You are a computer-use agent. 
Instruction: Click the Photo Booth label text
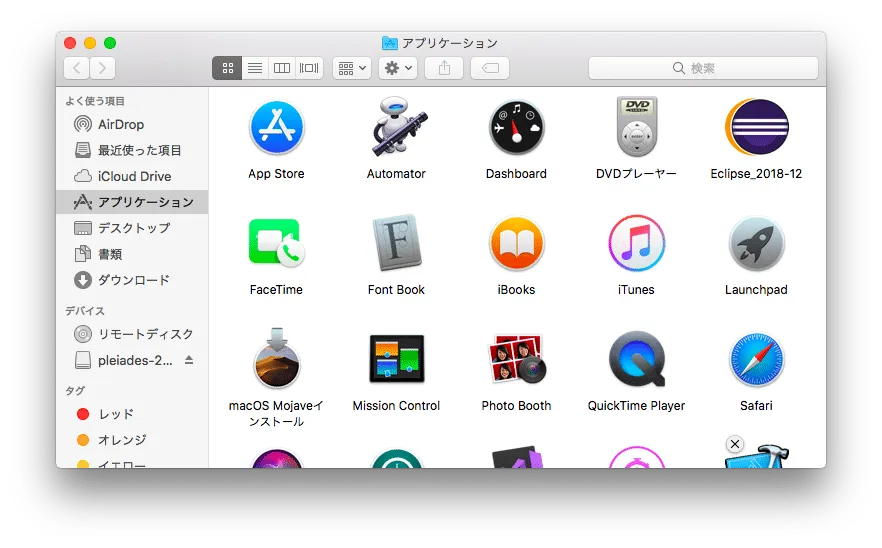(516, 406)
